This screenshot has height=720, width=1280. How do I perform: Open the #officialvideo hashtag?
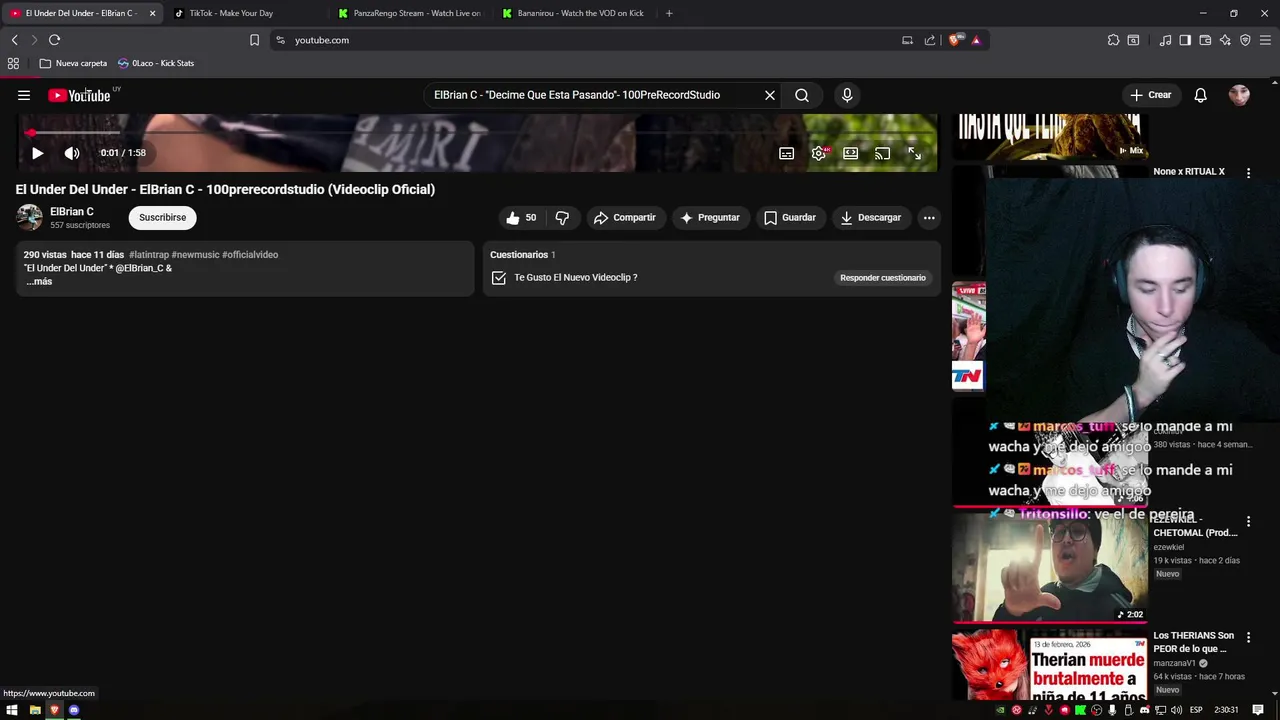click(250, 254)
